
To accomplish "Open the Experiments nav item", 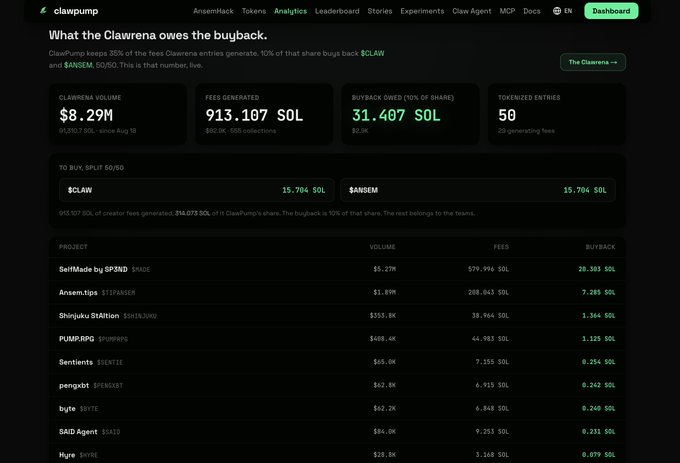I will click(x=422, y=11).
